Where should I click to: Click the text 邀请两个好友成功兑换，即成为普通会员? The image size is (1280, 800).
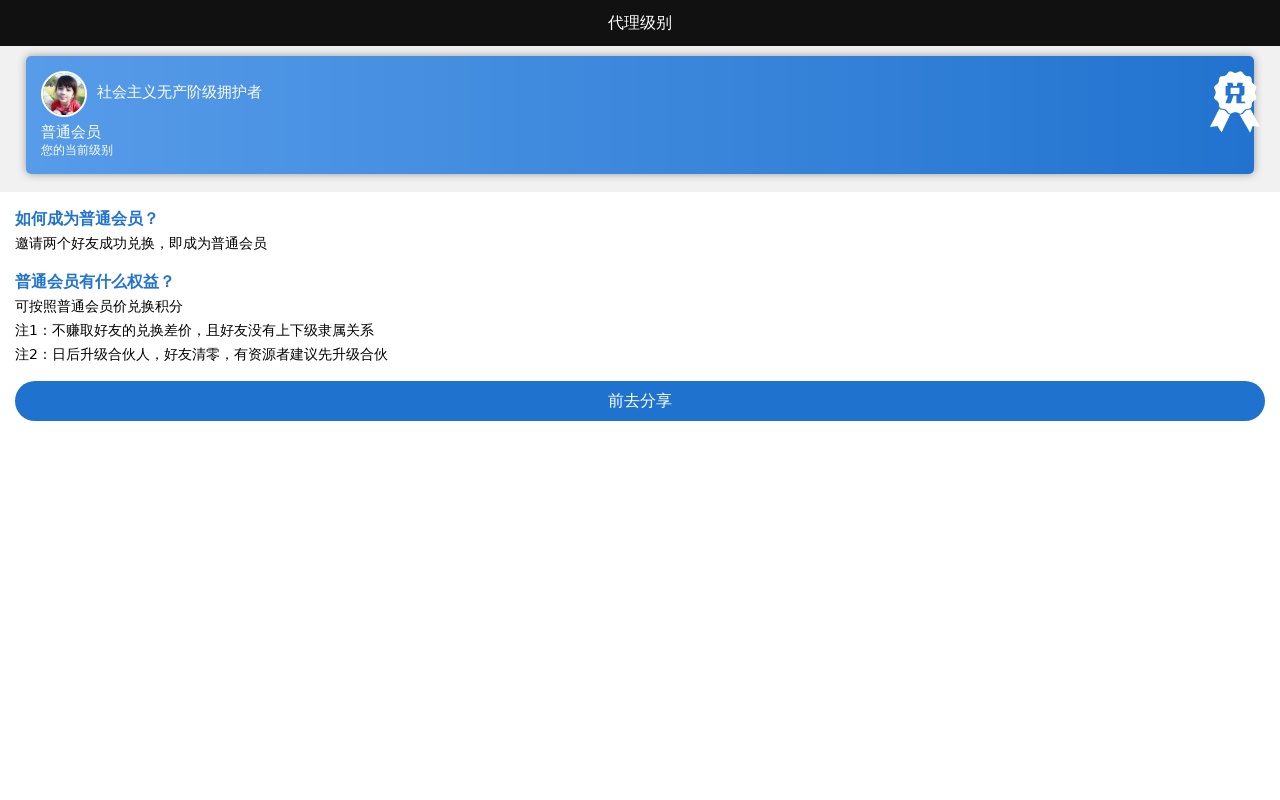(141, 243)
